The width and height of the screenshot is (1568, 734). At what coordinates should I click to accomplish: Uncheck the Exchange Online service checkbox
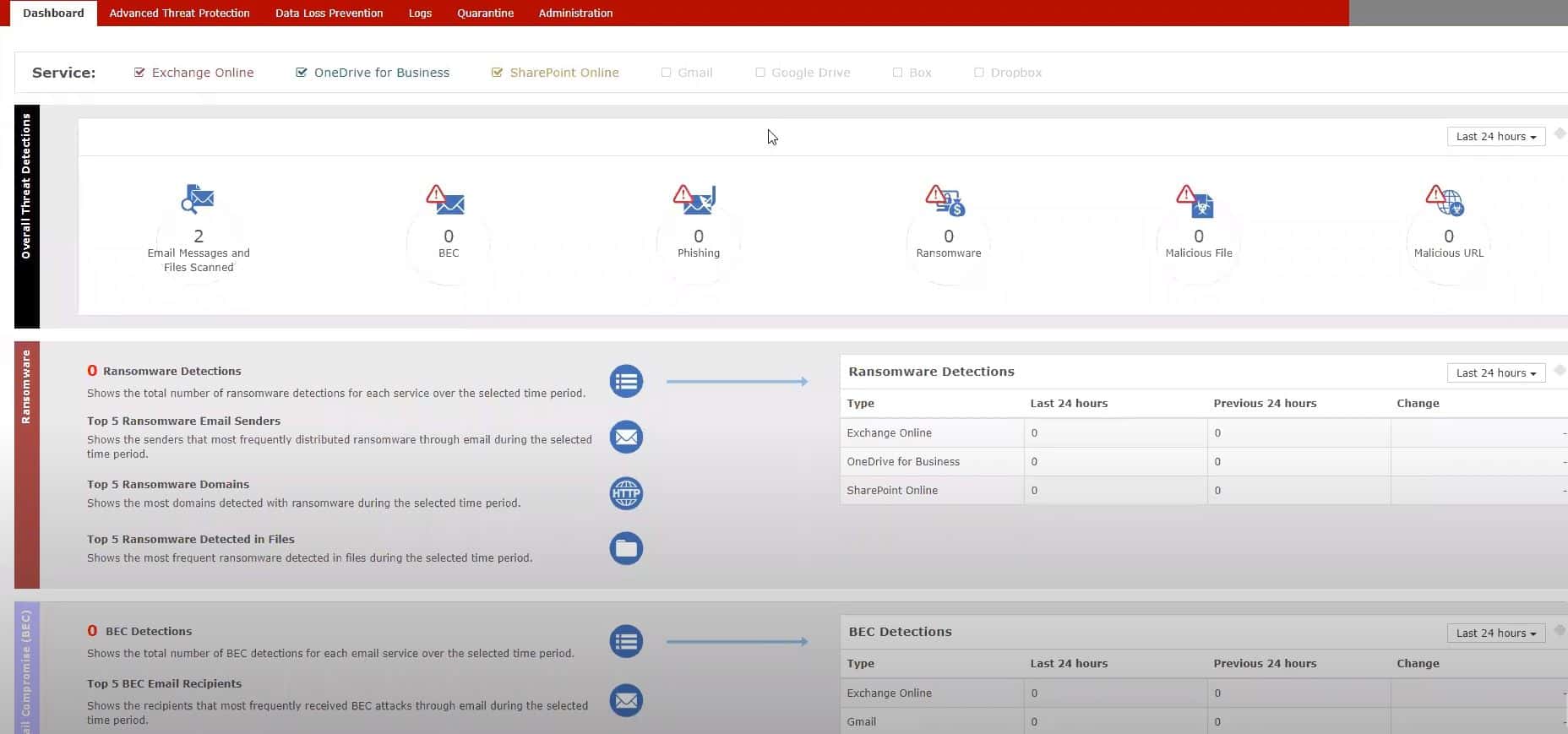(139, 73)
